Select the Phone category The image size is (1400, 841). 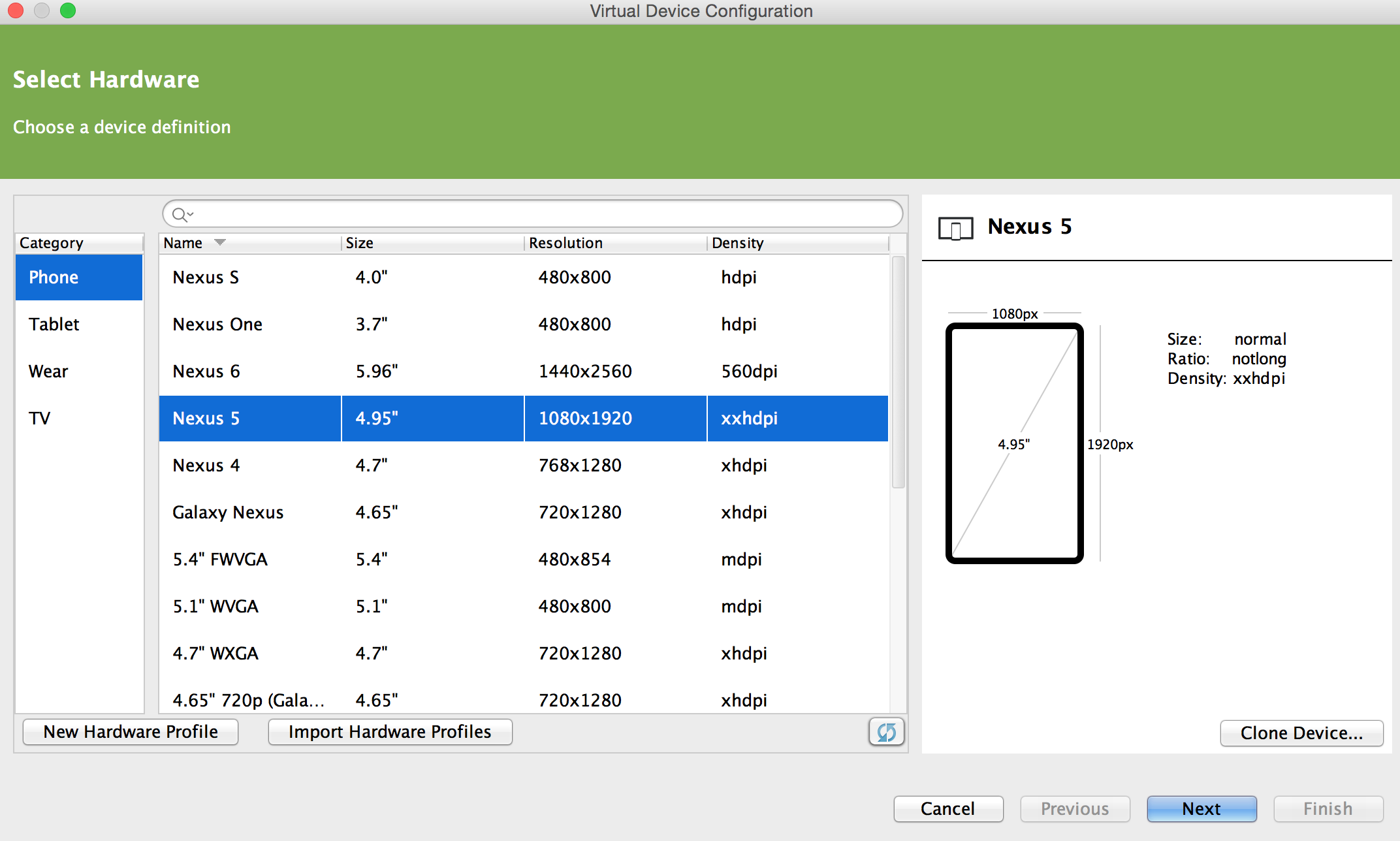[x=79, y=278]
